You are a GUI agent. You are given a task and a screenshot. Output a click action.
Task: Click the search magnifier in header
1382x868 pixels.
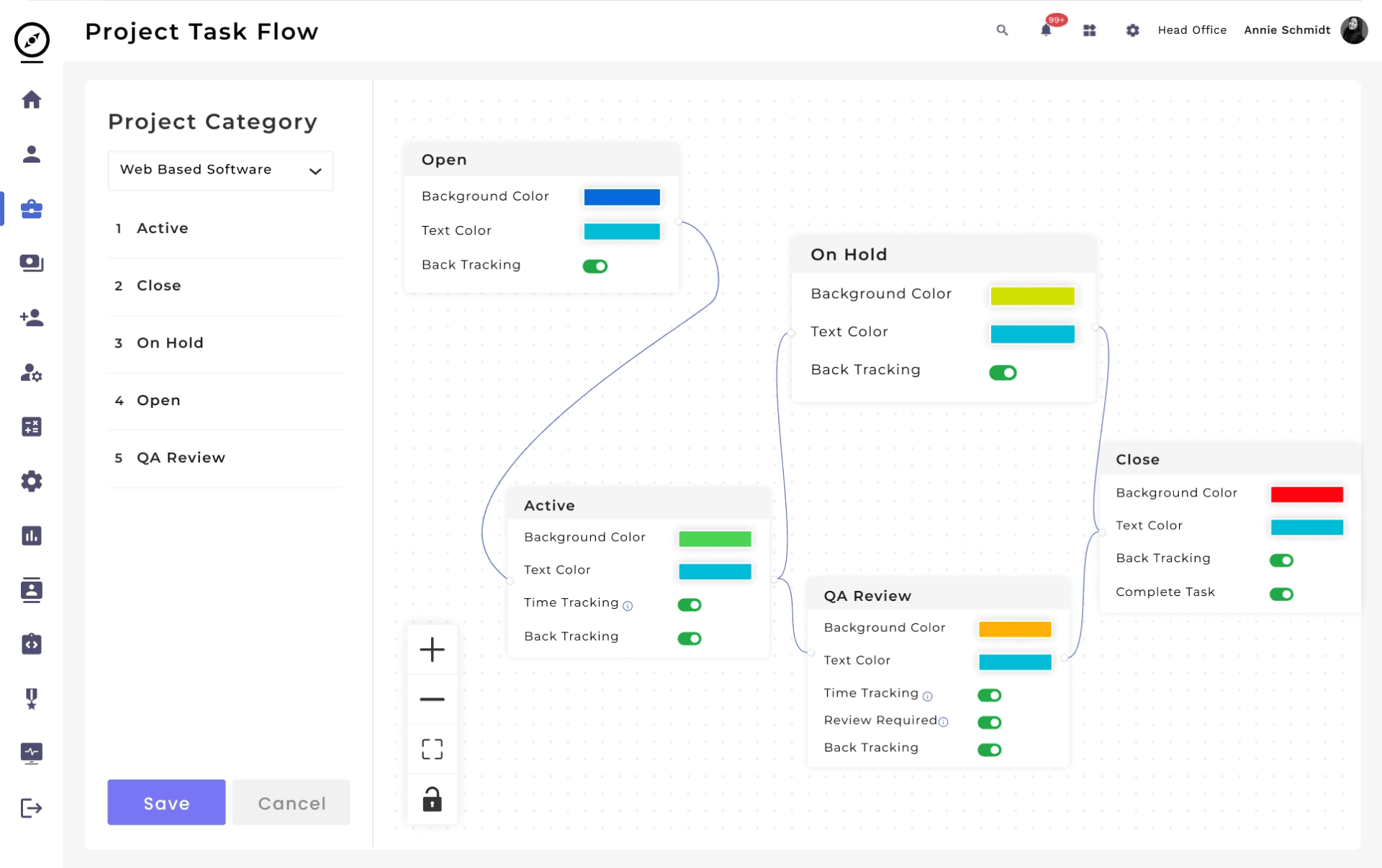tap(1002, 30)
